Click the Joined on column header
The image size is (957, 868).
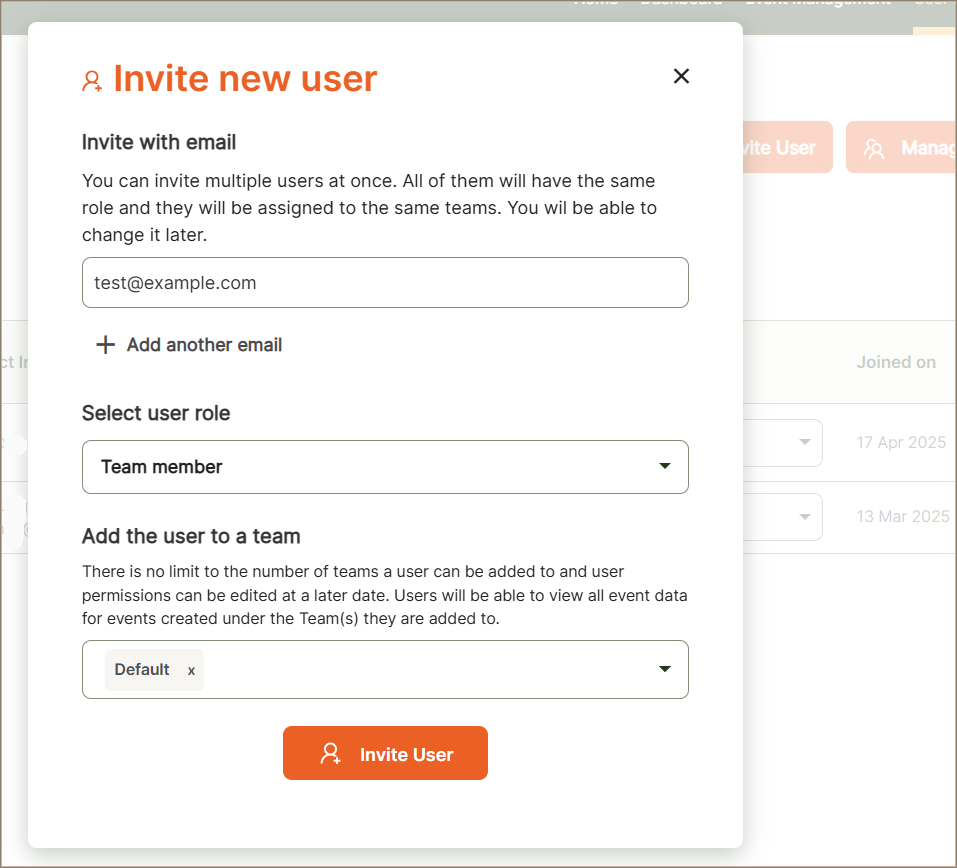coord(896,362)
